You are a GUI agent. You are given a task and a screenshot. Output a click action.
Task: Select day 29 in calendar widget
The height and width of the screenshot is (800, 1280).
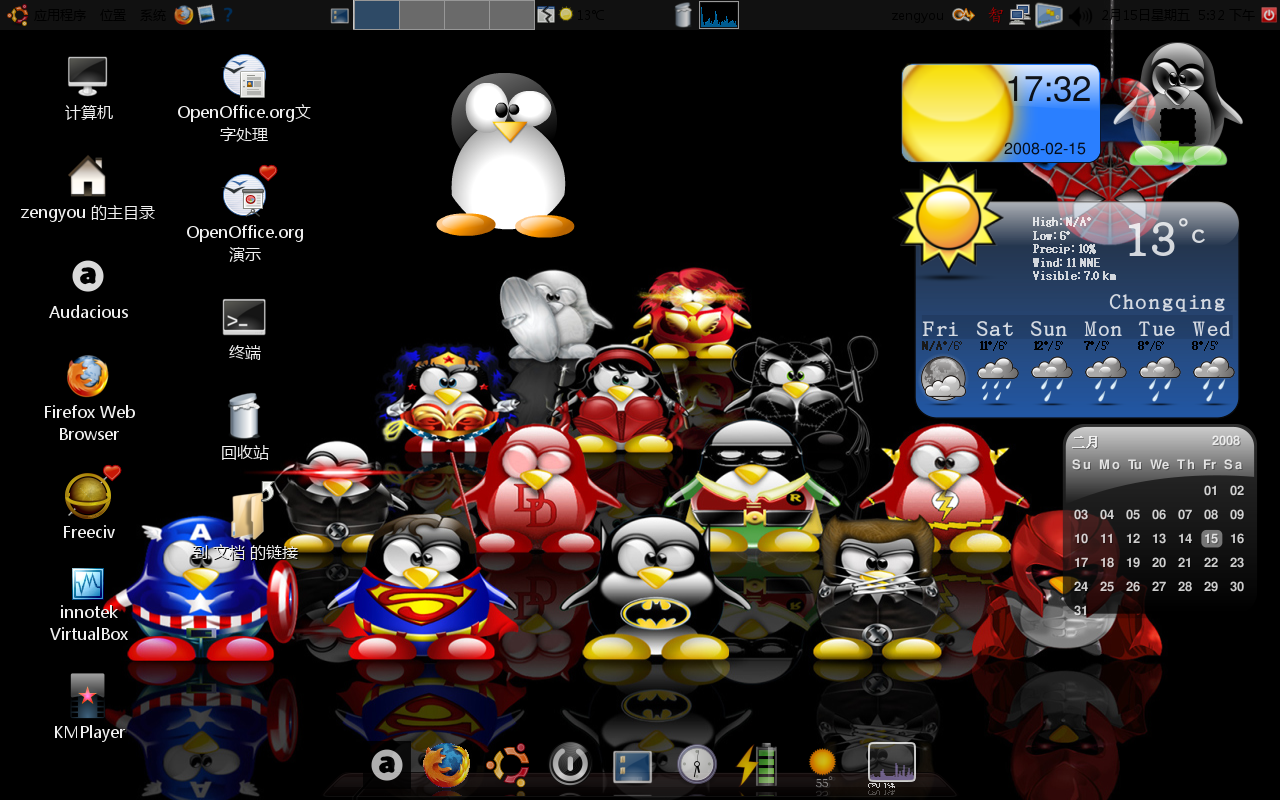(1211, 587)
